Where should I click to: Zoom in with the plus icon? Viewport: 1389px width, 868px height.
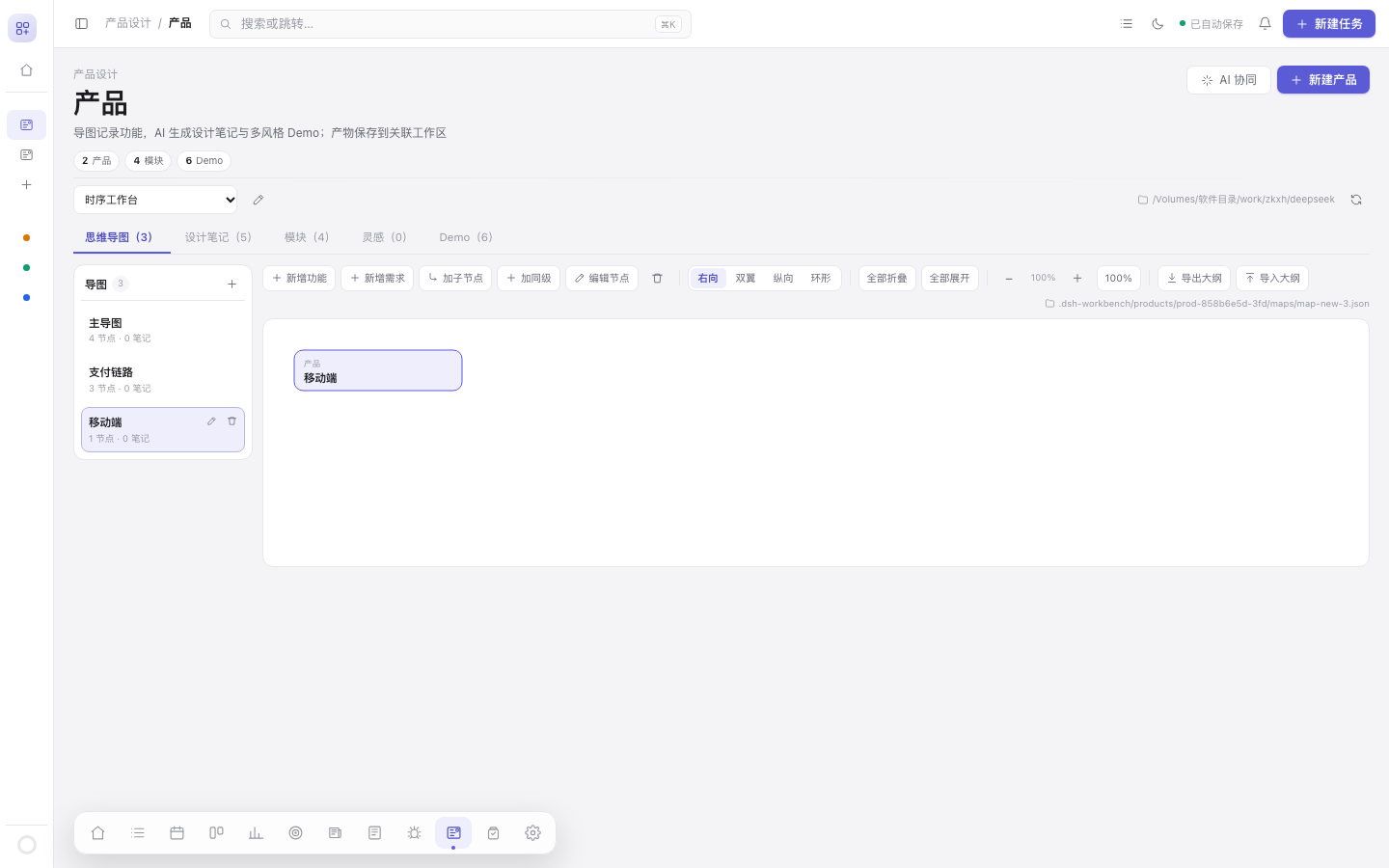coord(1077,278)
